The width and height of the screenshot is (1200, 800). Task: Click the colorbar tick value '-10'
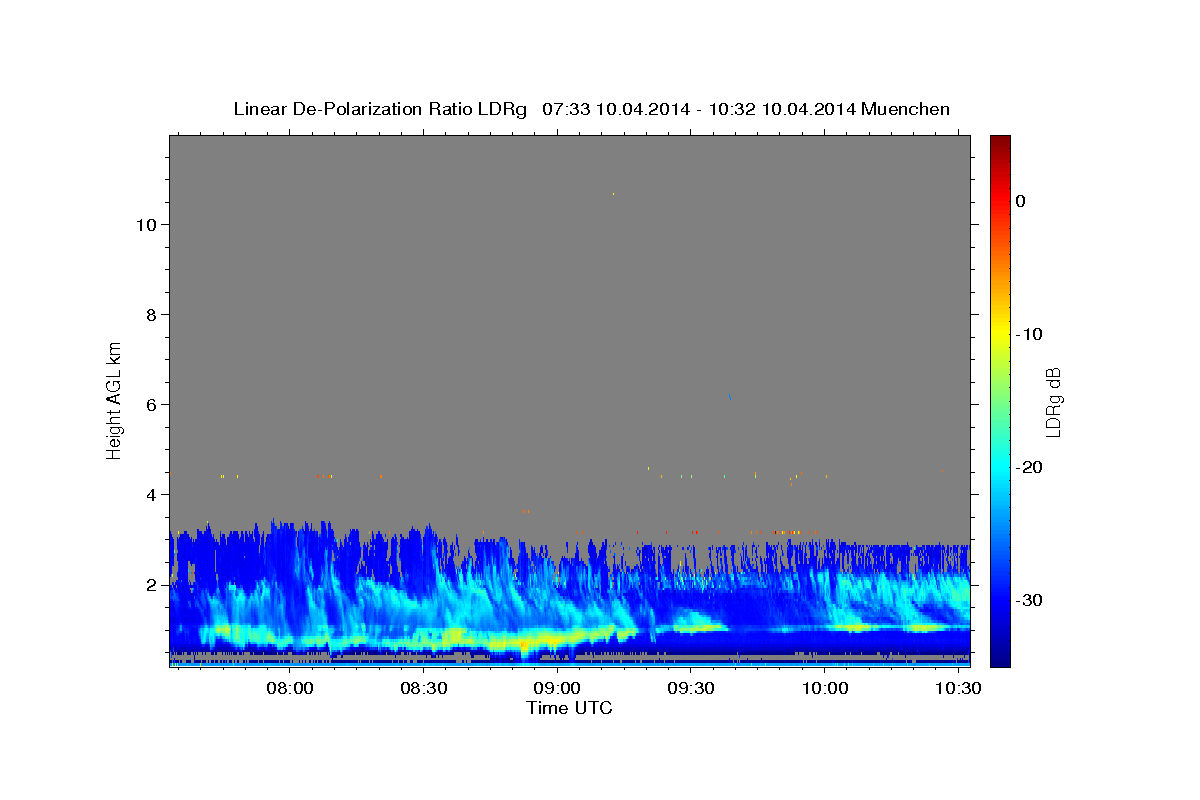(1030, 334)
